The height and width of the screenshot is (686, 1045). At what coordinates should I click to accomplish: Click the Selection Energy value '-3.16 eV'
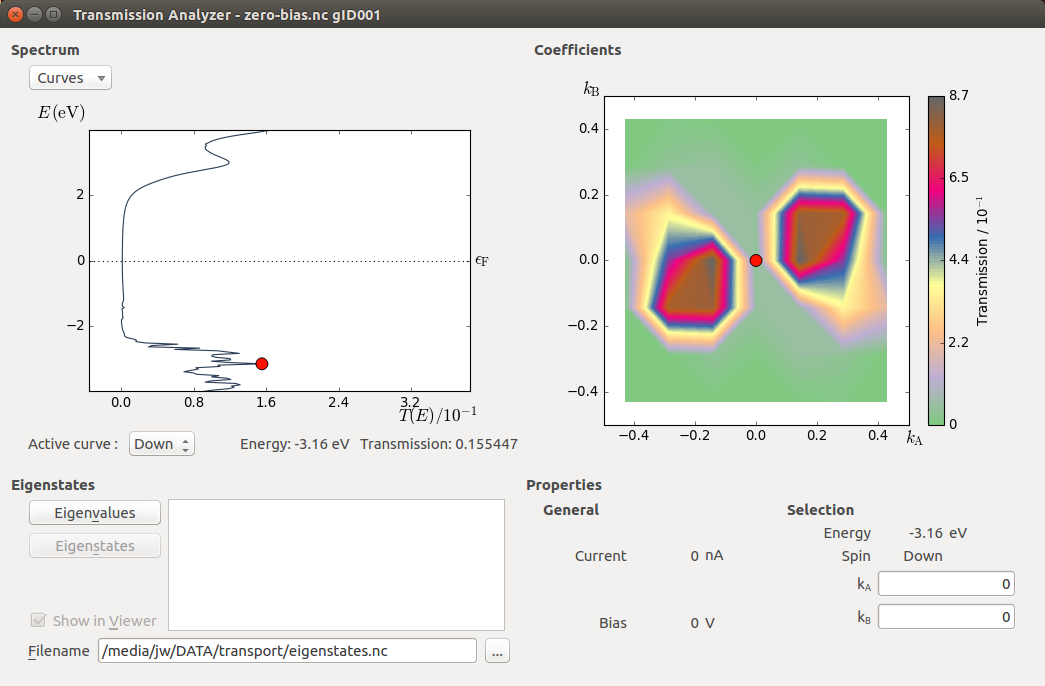938,533
